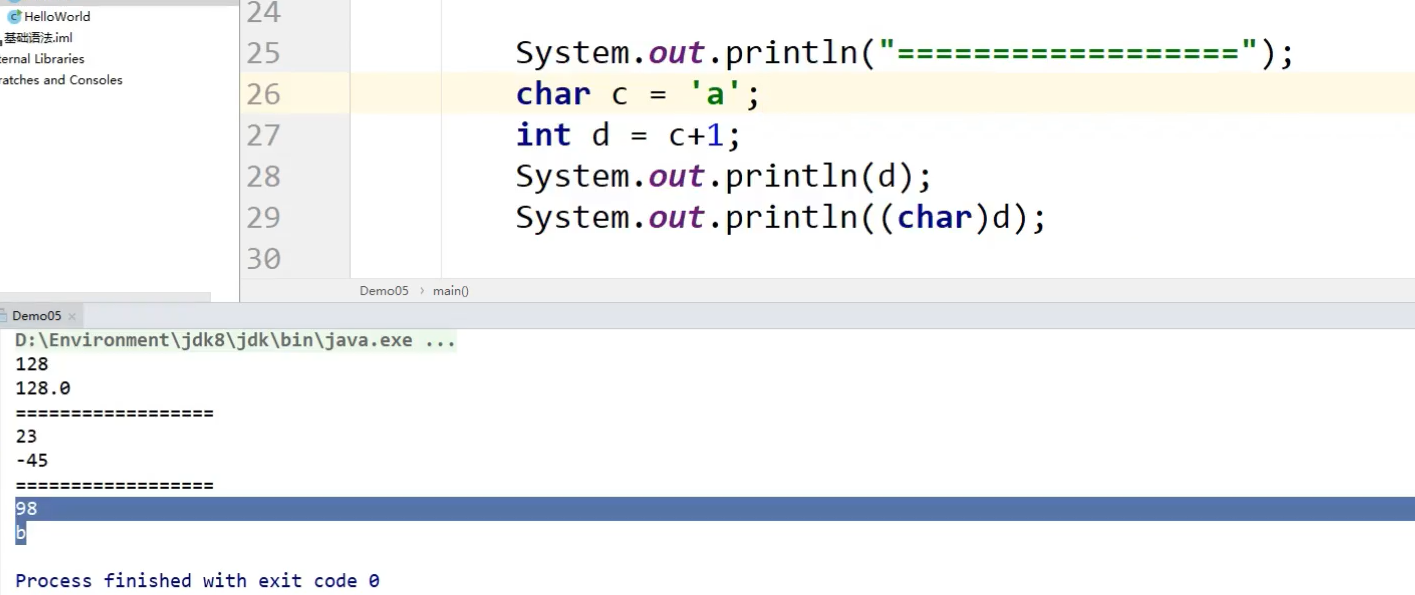The image size is (1415, 595).
Task: Click gutter line number 29
Action: click(263, 217)
